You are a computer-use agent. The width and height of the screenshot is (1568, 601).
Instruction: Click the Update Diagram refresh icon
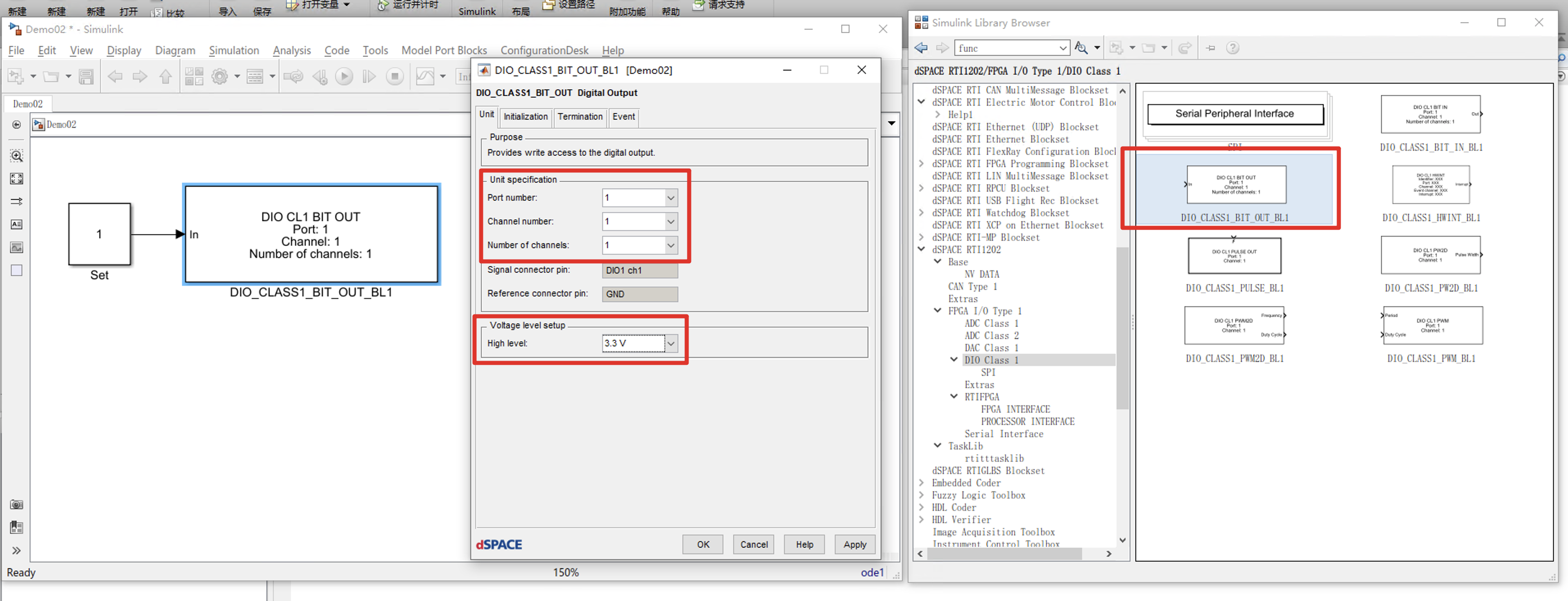pos(293,77)
